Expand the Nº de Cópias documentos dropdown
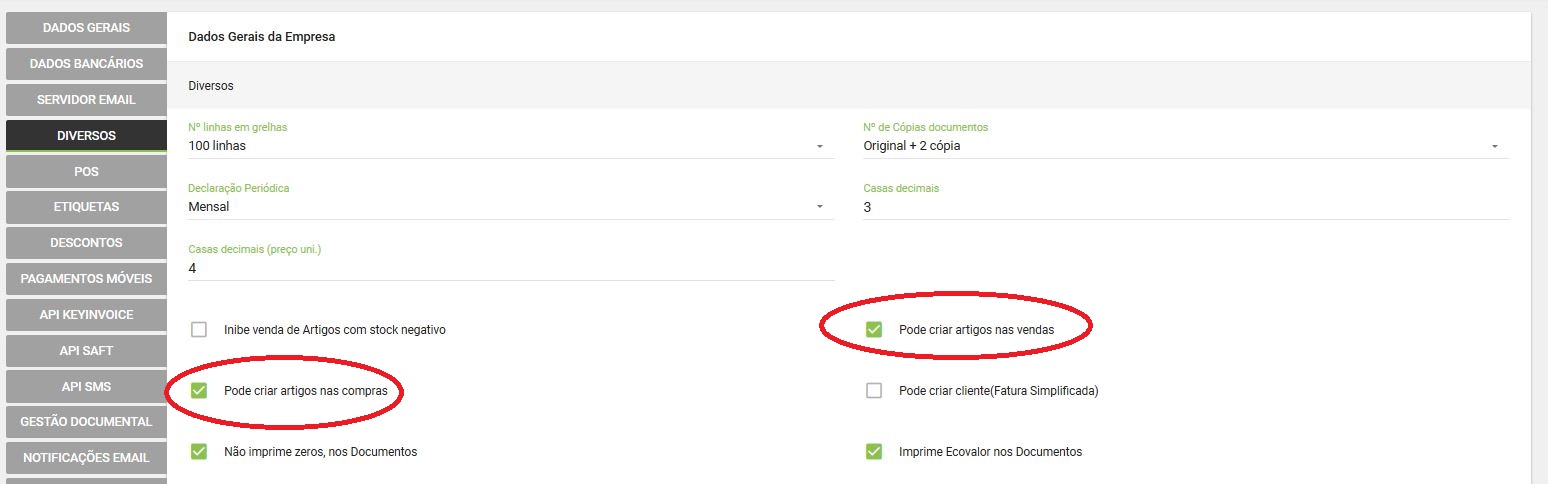1548x484 pixels. [1186, 146]
